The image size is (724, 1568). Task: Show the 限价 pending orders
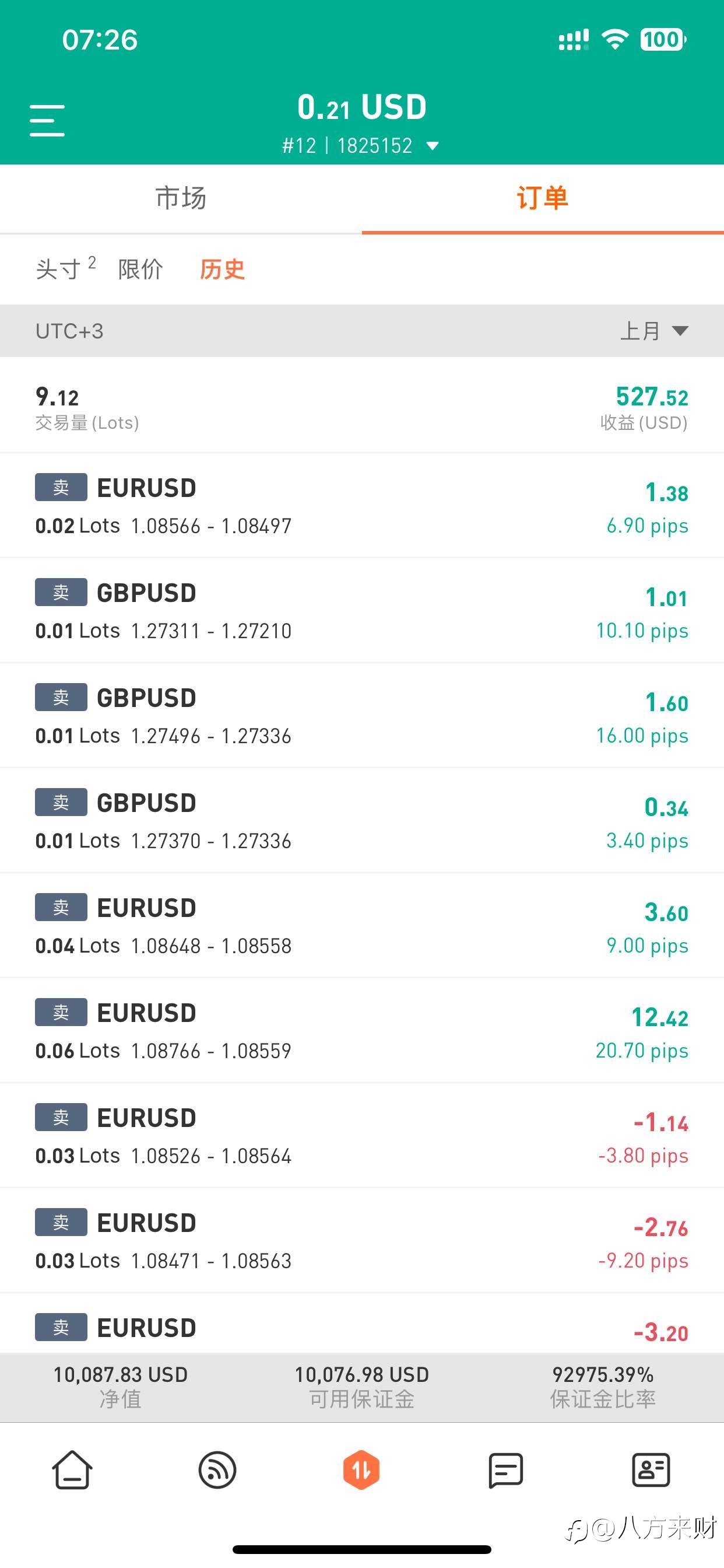click(x=140, y=269)
